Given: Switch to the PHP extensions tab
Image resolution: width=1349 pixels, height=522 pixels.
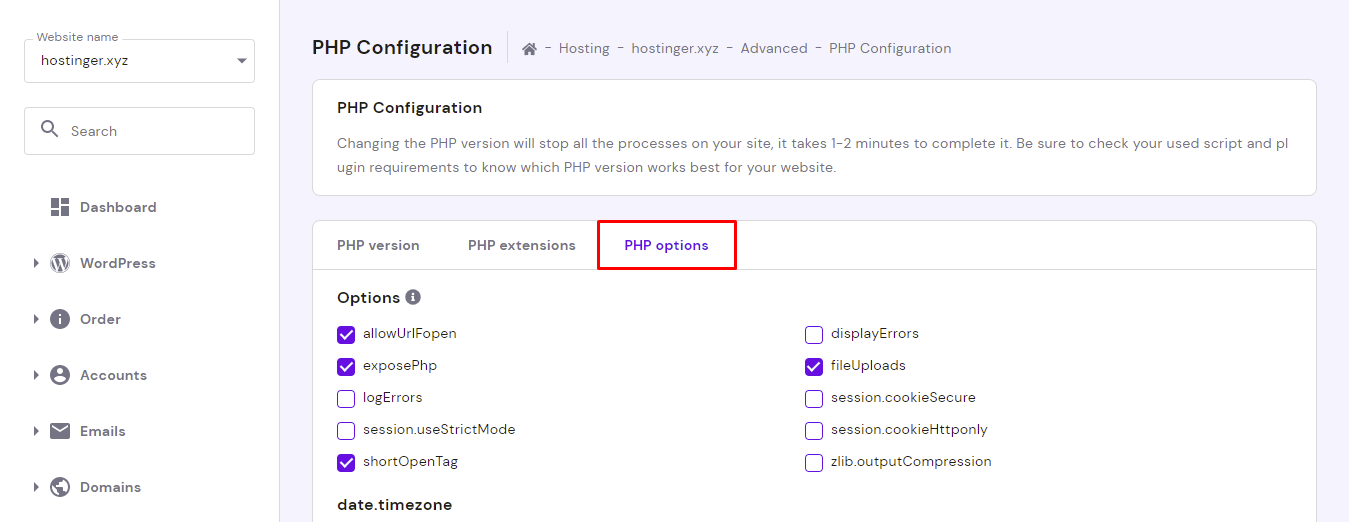Looking at the screenshot, I should [x=522, y=245].
